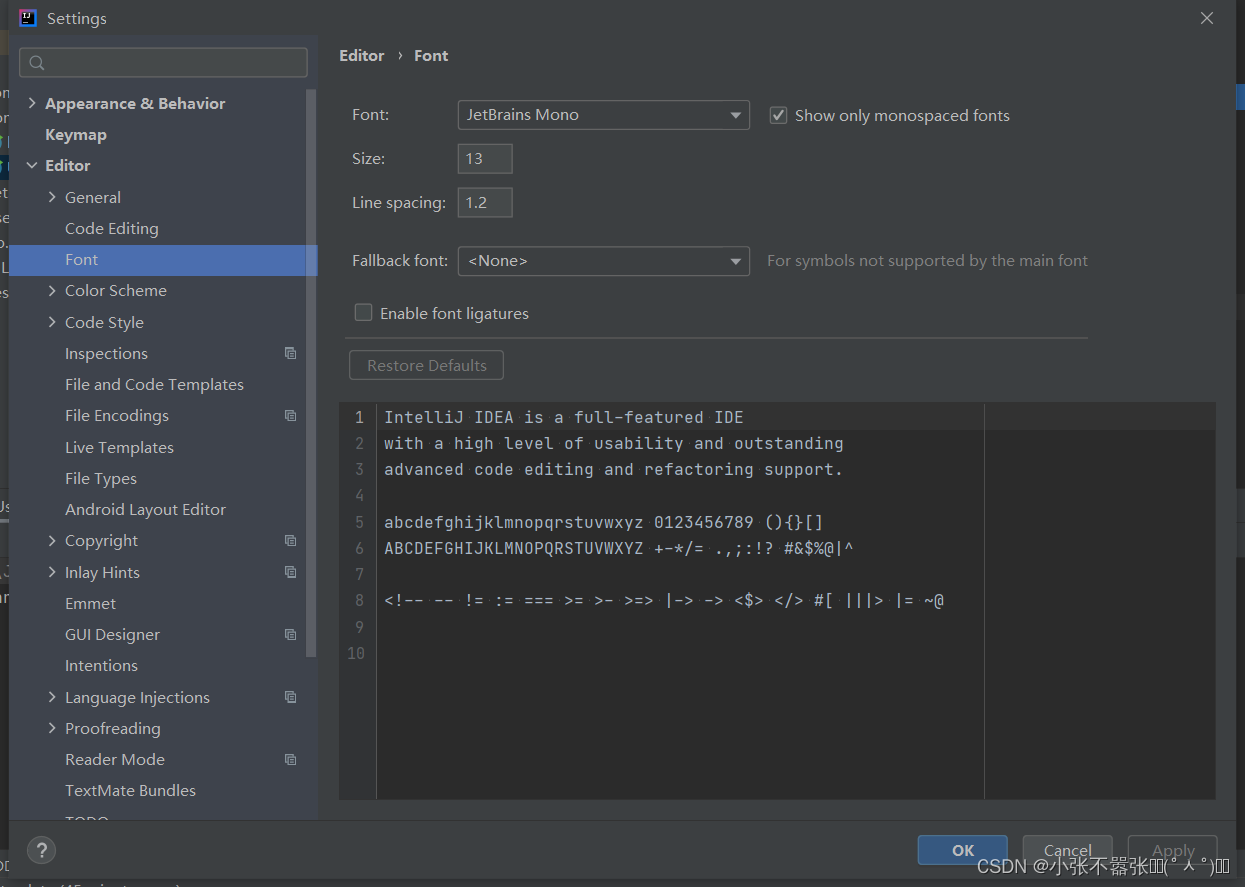The image size is (1245, 887).
Task: Click into the settings search box
Action: 163,62
